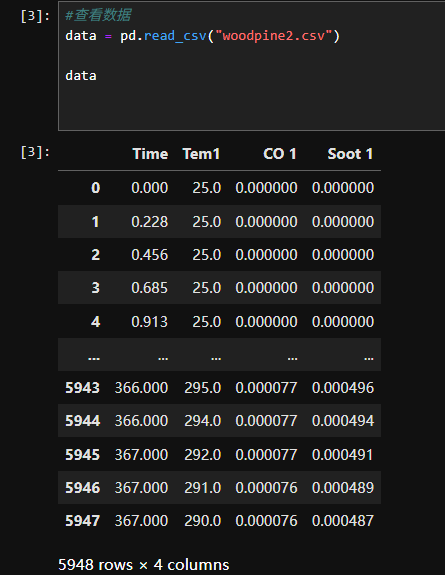Click the code input cell editor

[x=252, y=66]
